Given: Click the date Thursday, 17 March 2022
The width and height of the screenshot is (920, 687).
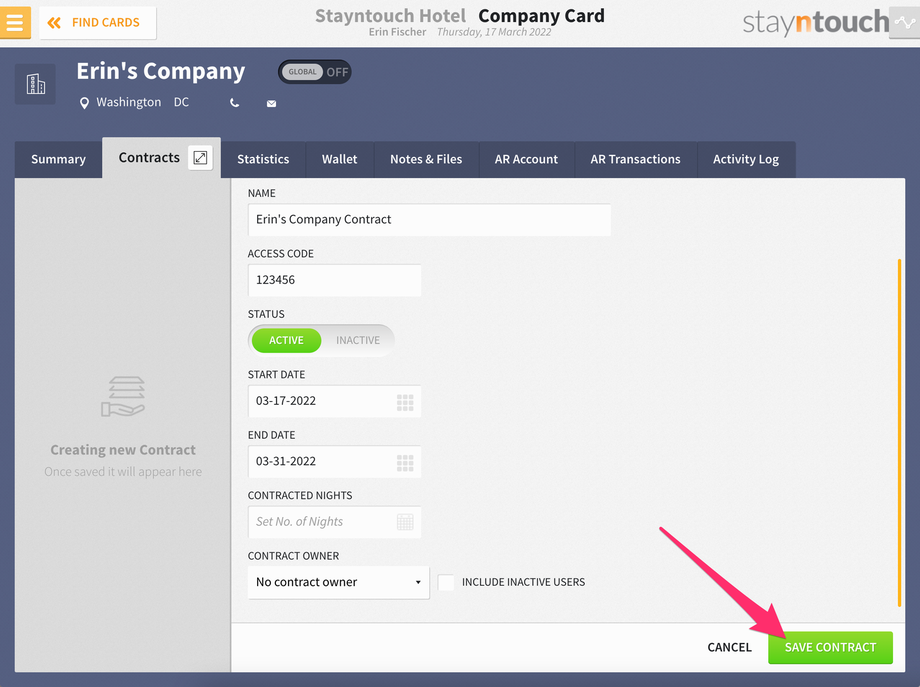Looking at the screenshot, I should pyautogui.click(x=494, y=32).
